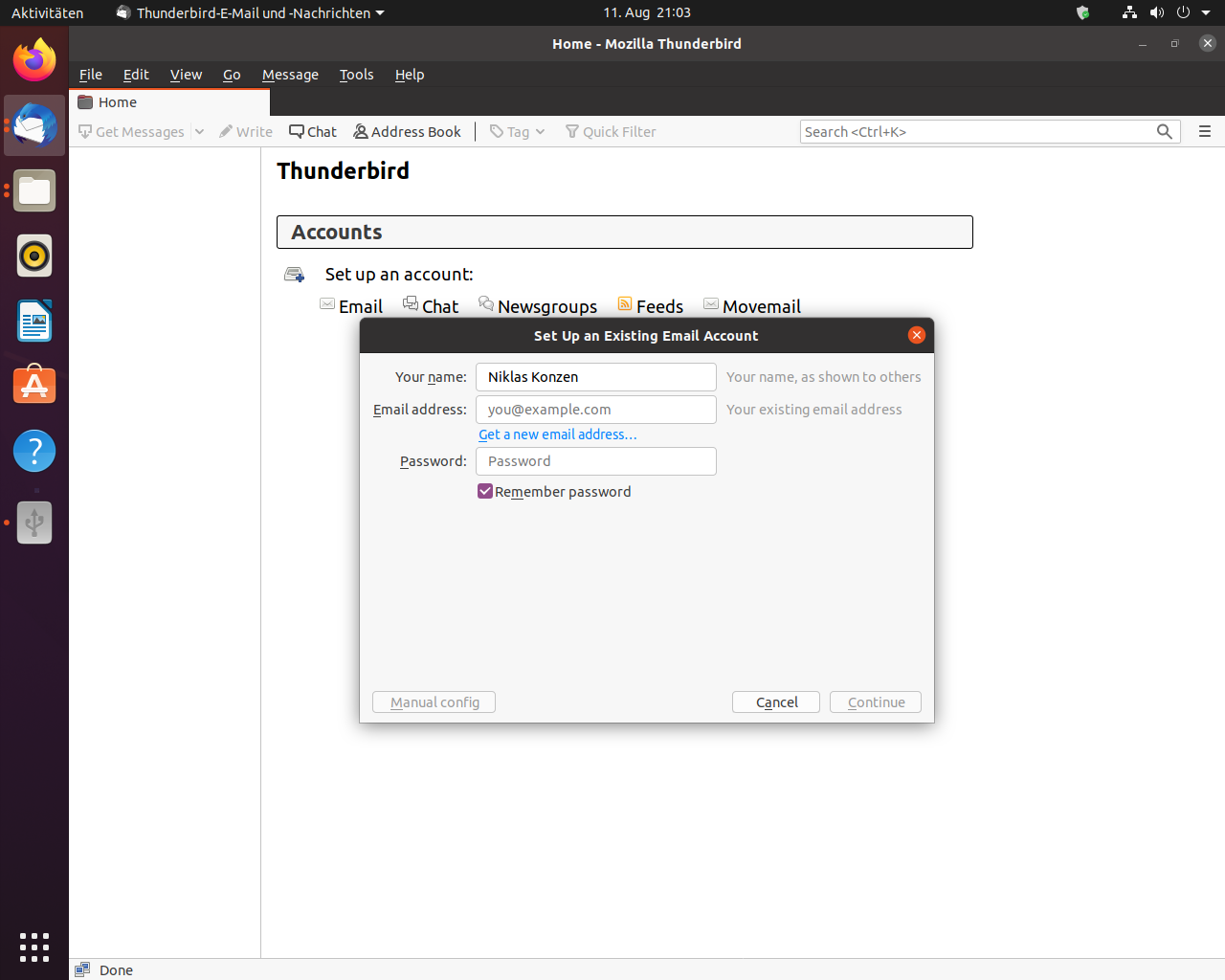
Task: Click the USB drive dock icon
Action: [34, 523]
